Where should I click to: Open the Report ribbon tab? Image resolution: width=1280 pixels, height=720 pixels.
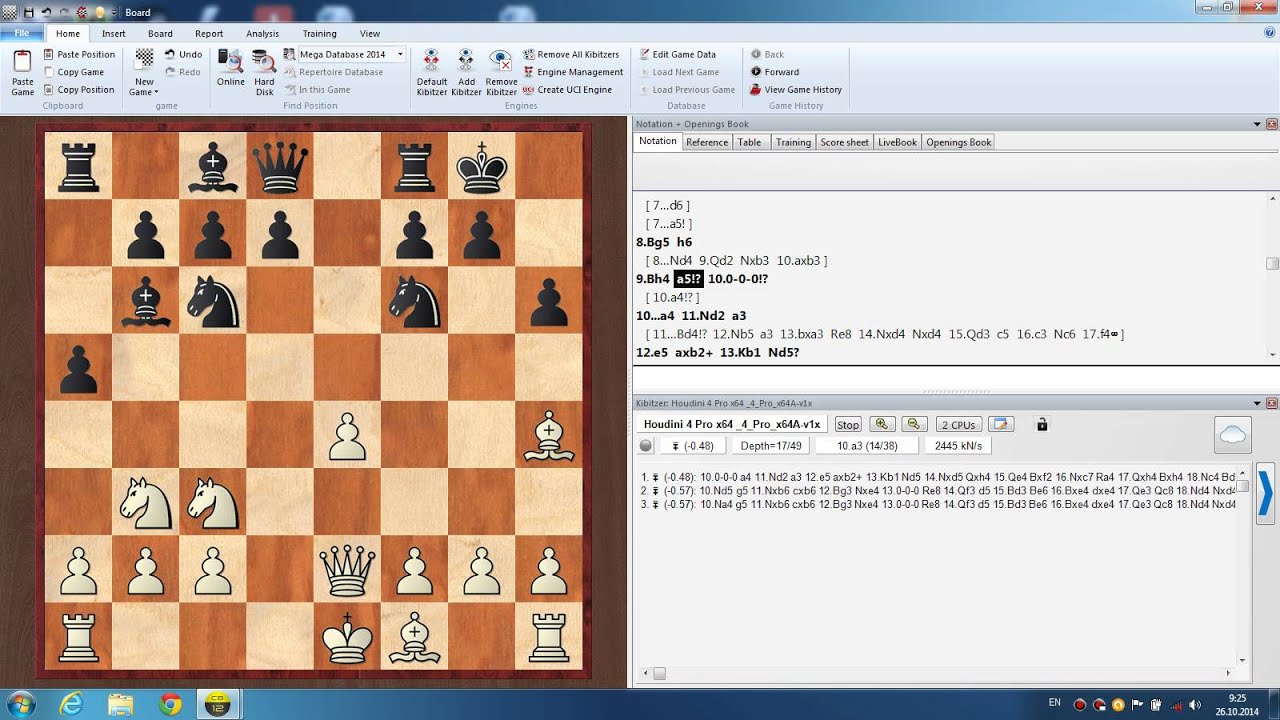tap(209, 33)
